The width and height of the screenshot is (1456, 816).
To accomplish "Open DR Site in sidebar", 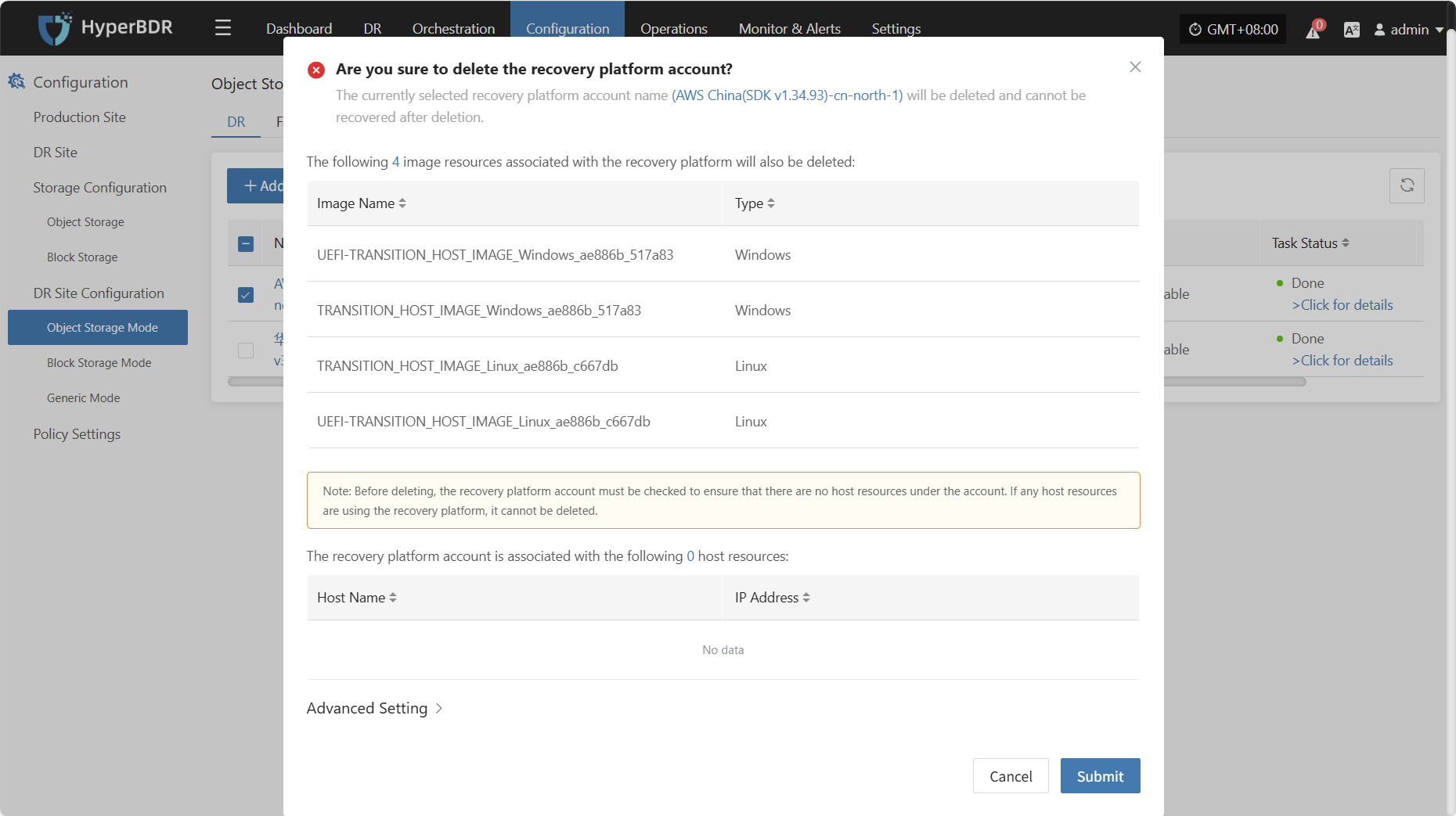I will [x=56, y=153].
